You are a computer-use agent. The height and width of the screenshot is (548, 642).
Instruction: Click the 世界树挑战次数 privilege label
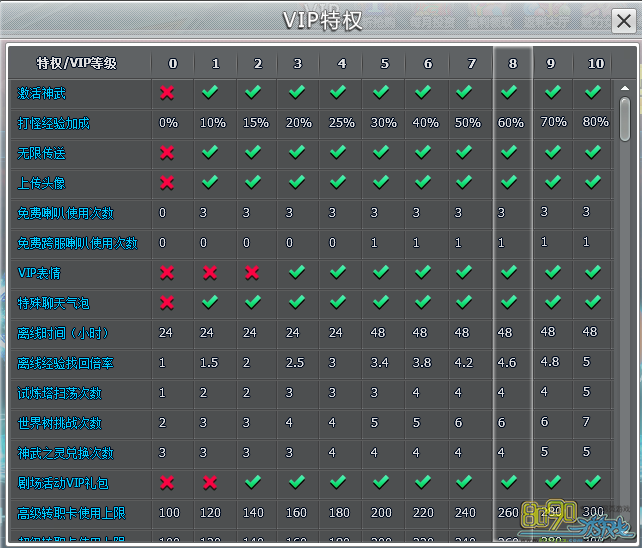click(x=60, y=423)
